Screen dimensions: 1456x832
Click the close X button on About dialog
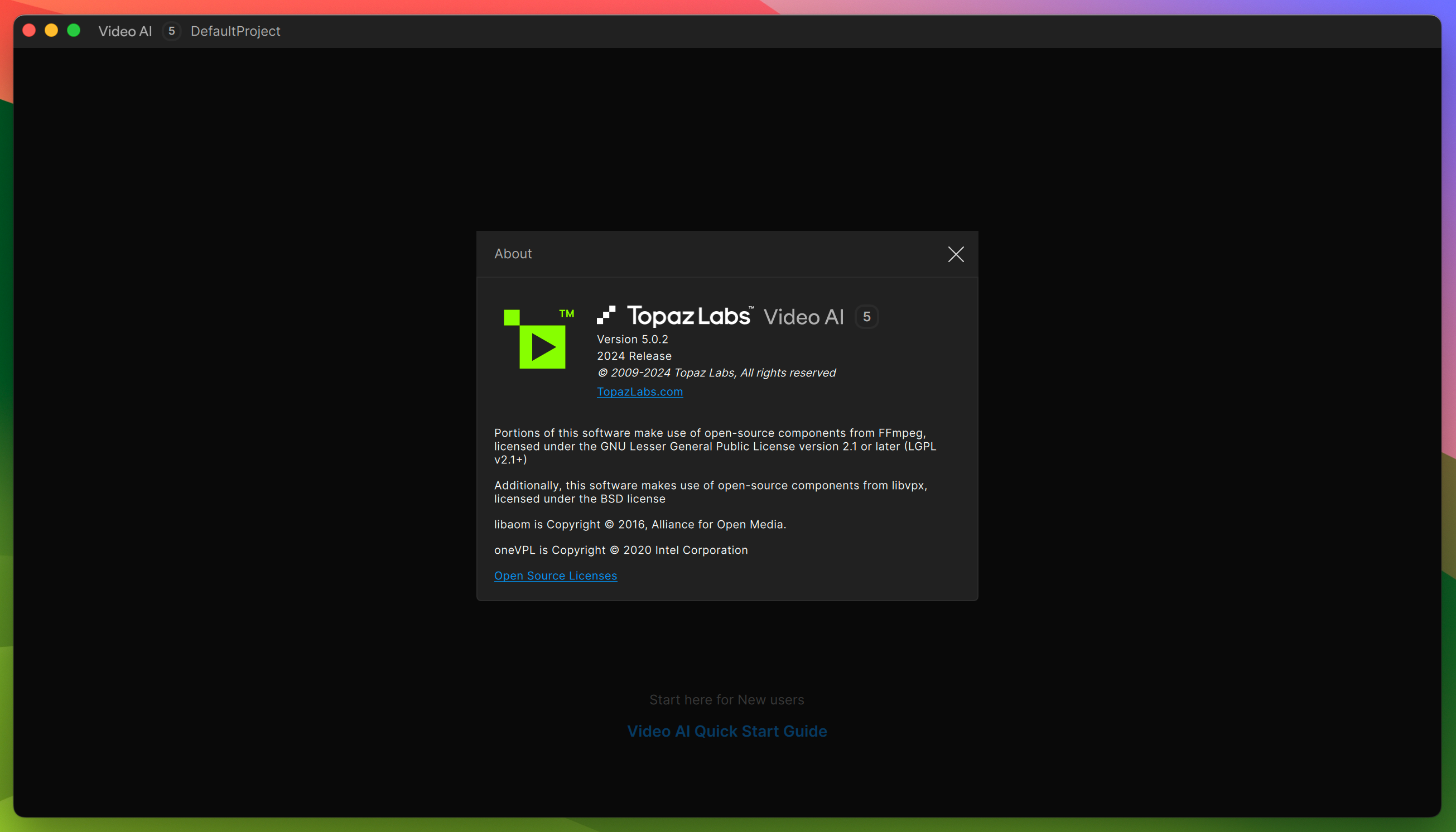pos(956,254)
